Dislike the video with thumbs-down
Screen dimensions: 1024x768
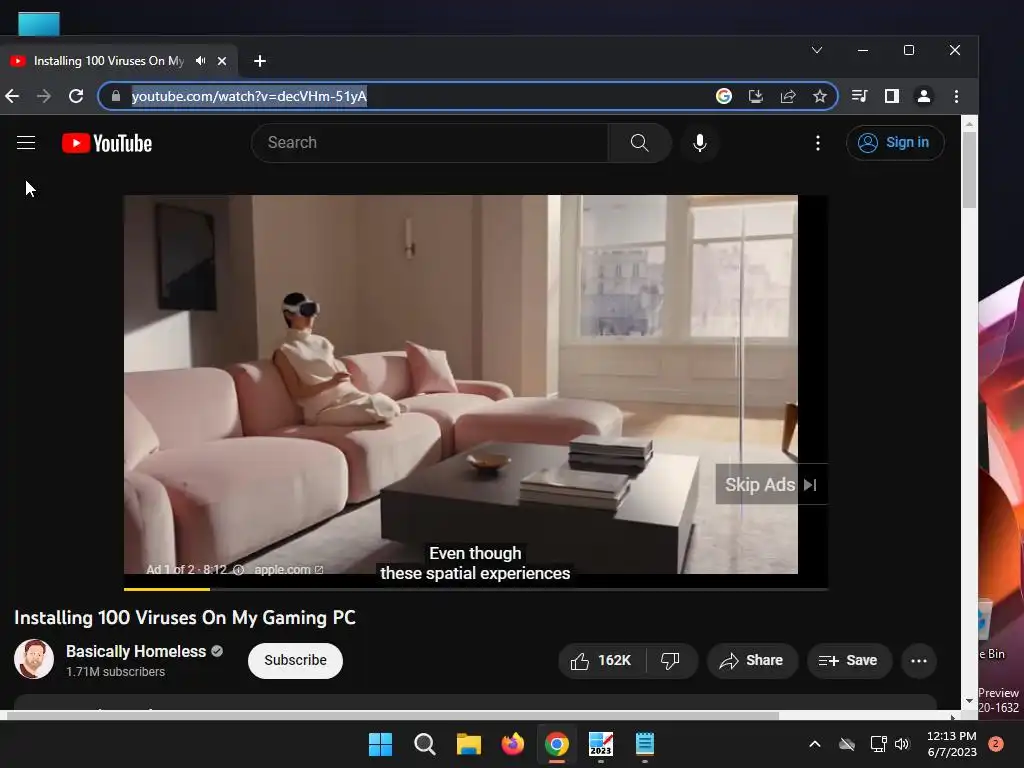click(x=670, y=661)
